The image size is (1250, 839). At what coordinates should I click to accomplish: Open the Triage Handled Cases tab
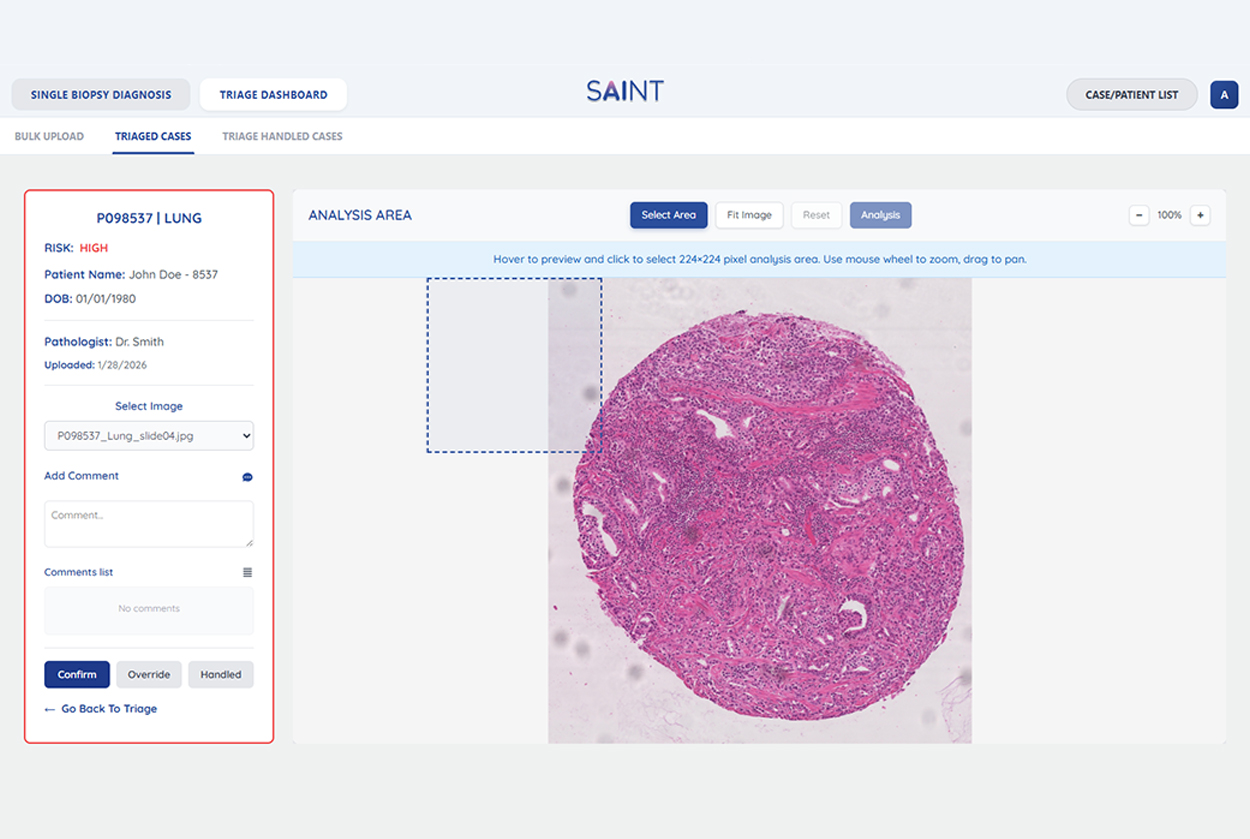tap(282, 136)
